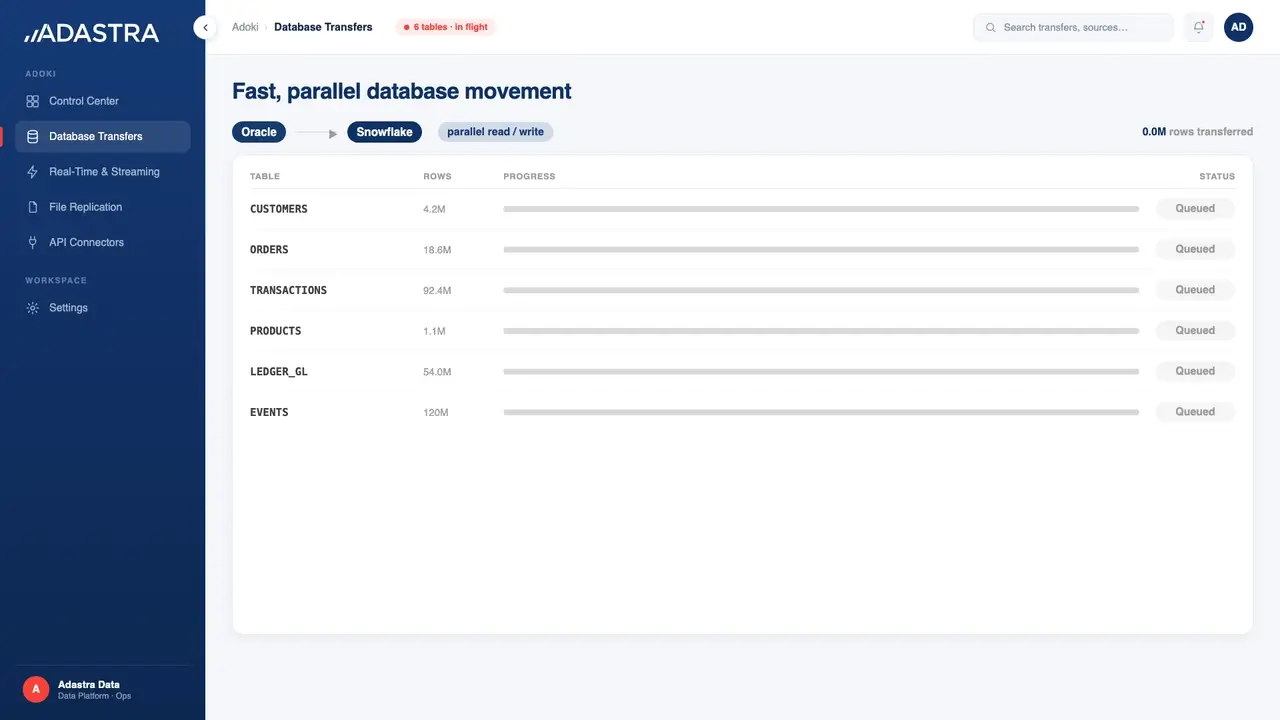The image size is (1280, 720).
Task: Click the Database Transfers cylinder icon
Action: pos(32,136)
